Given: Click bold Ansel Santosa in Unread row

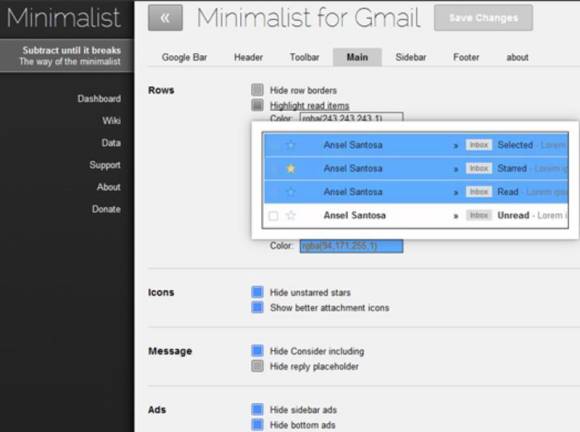Looking at the screenshot, I should 354,215.
